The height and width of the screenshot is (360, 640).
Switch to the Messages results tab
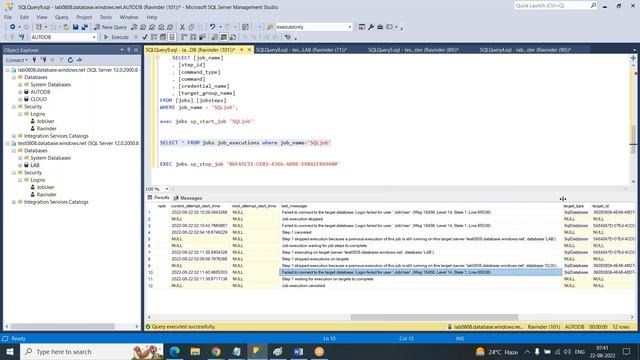pos(188,198)
